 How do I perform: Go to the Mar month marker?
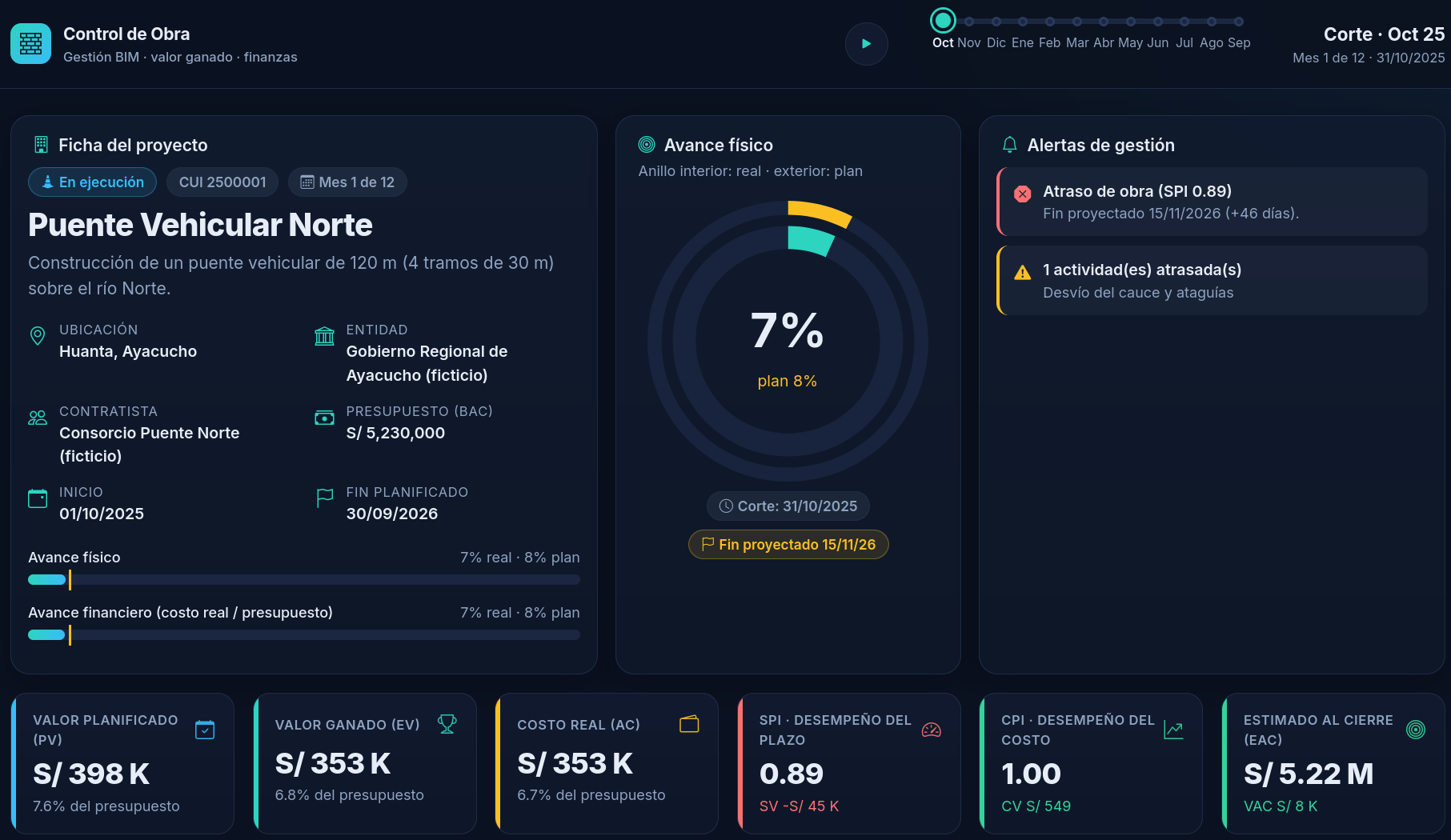point(1077,22)
